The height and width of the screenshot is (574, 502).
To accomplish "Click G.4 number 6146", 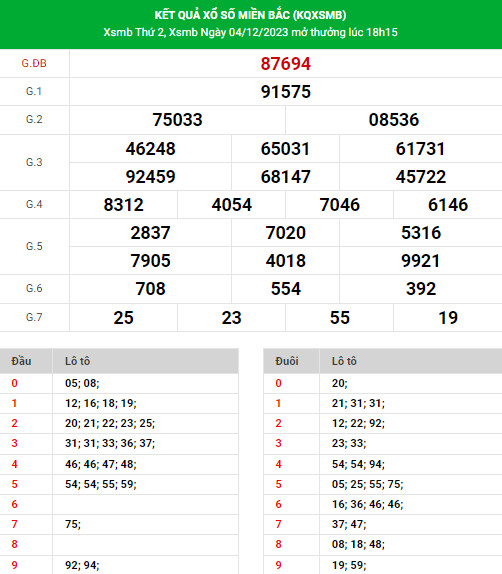I will coord(448,205).
